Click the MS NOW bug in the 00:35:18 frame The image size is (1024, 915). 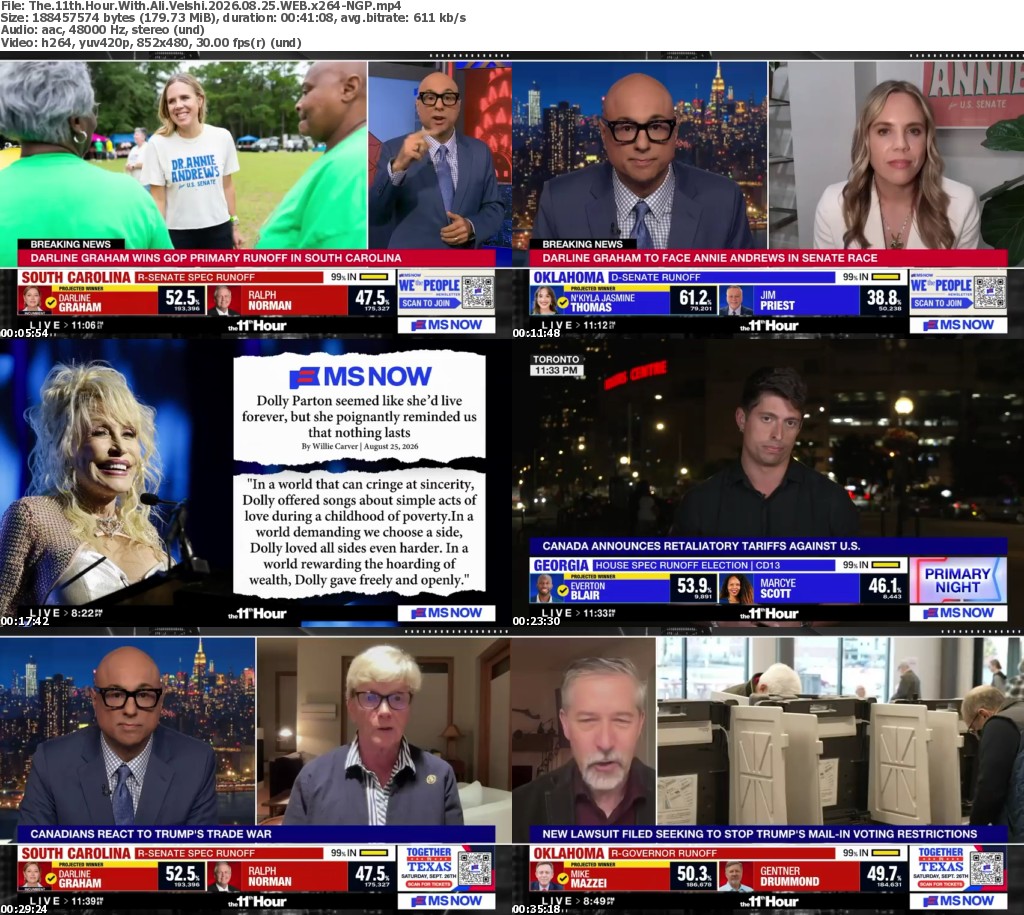[959, 901]
